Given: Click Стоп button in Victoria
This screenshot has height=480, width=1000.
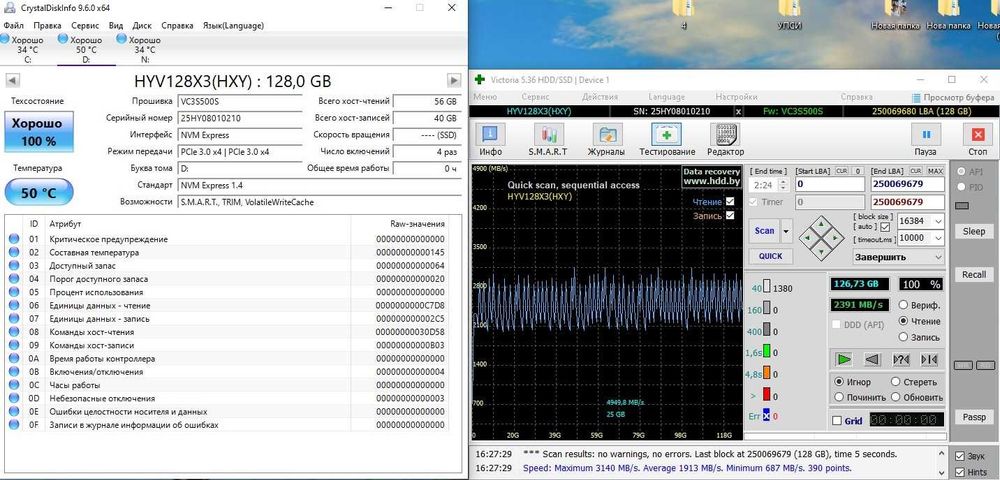Looking at the screenshot, I should click(x=978, y=140).
